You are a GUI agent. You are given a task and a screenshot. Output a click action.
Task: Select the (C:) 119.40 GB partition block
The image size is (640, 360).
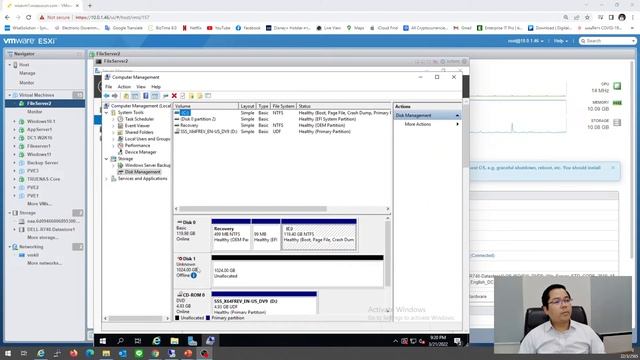(x=319, y=235)
